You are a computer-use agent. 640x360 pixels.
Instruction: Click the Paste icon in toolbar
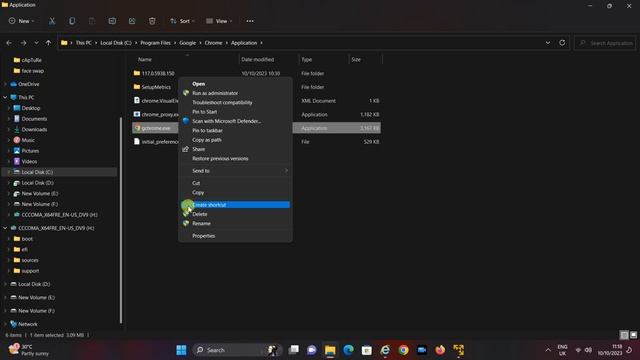pyautogui.click(x=92, y=21)
